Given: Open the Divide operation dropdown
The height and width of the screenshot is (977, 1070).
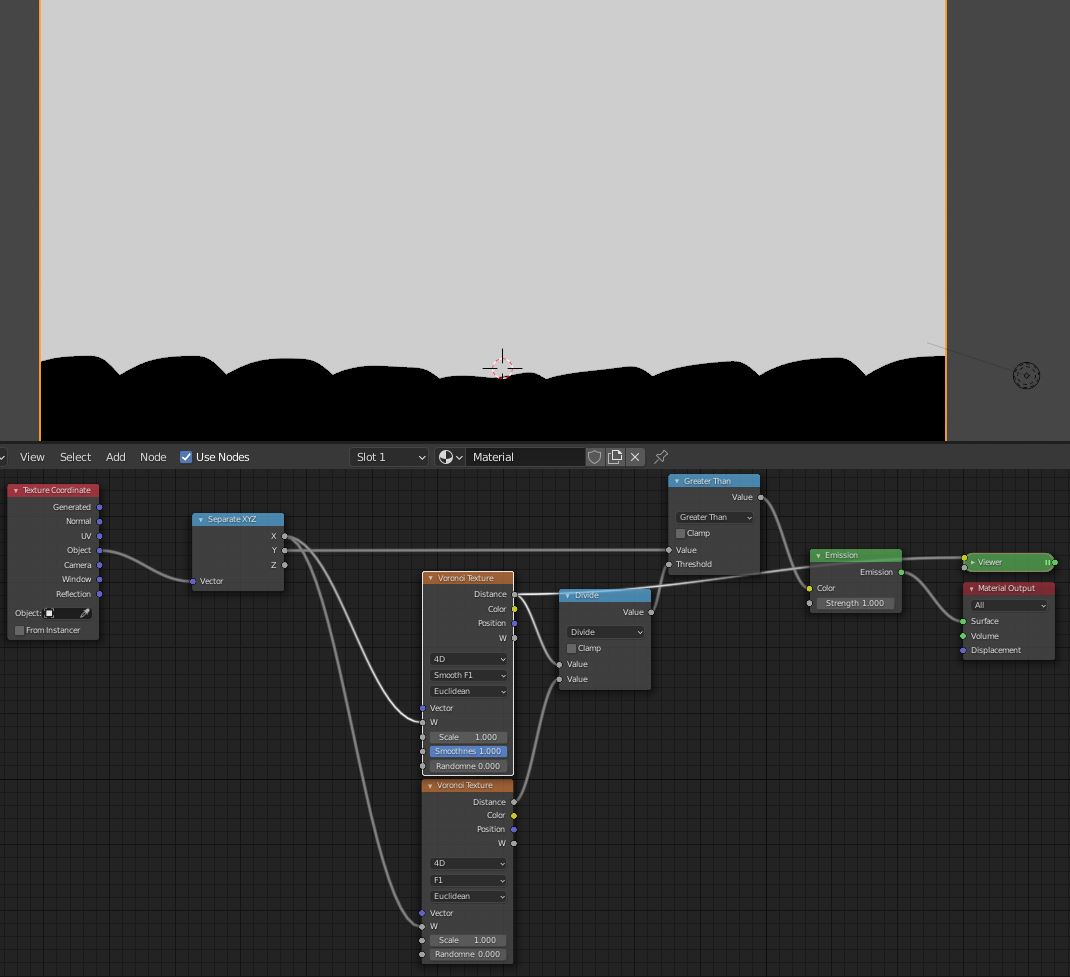Looking at the screenshot, I should point(605,632).
